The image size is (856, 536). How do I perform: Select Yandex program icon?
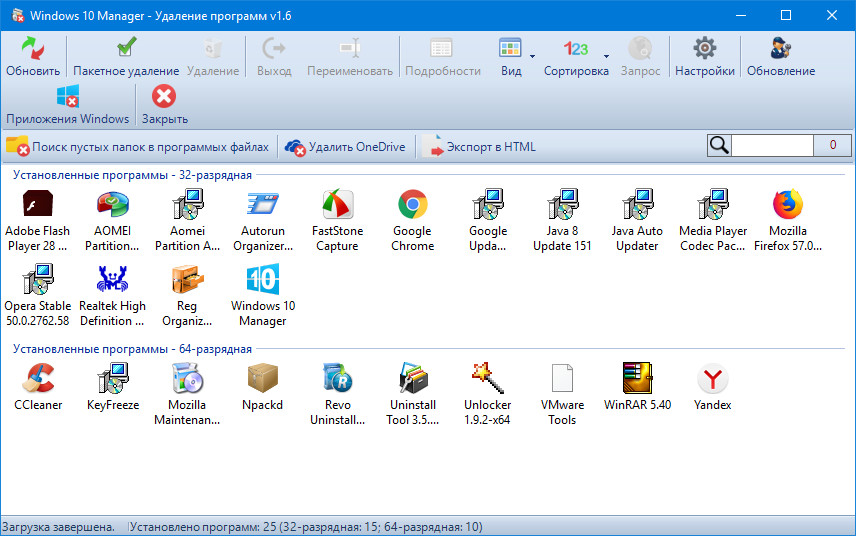pos(712,378)
